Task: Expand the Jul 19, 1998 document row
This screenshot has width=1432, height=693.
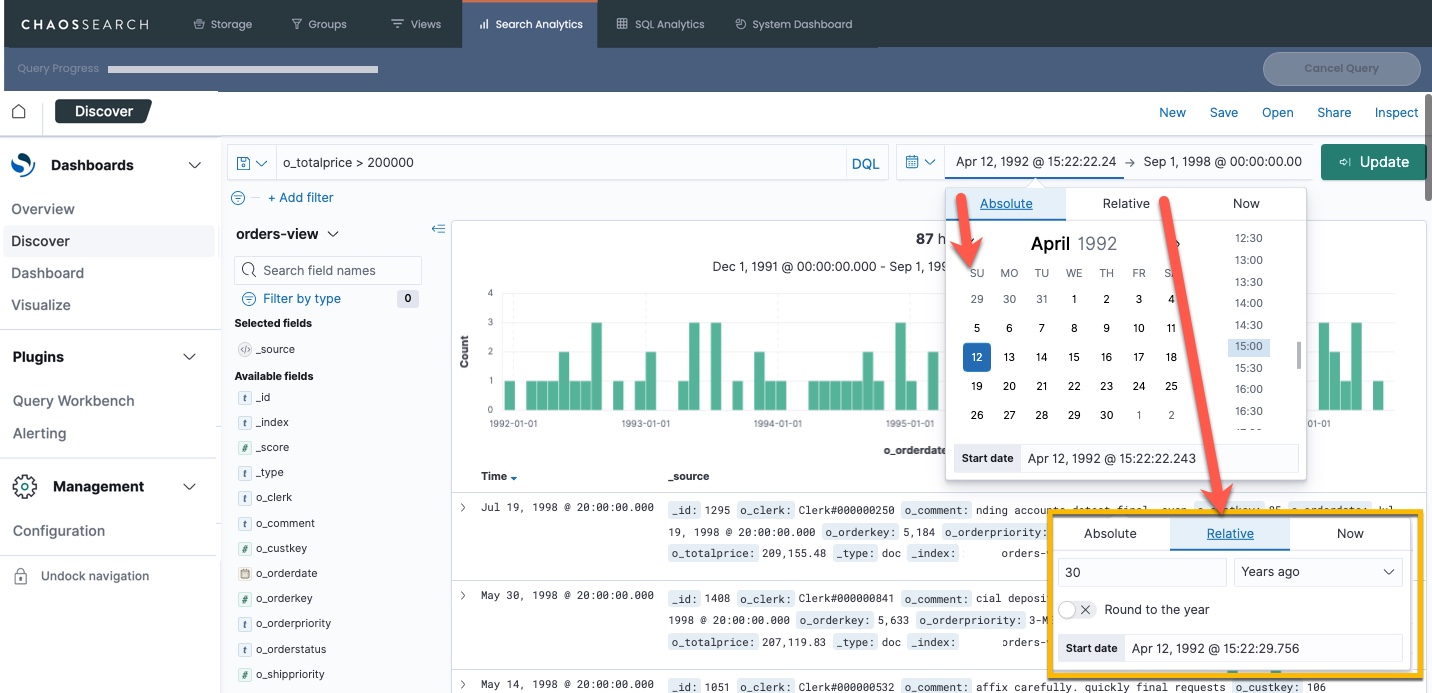Action: 464,508
